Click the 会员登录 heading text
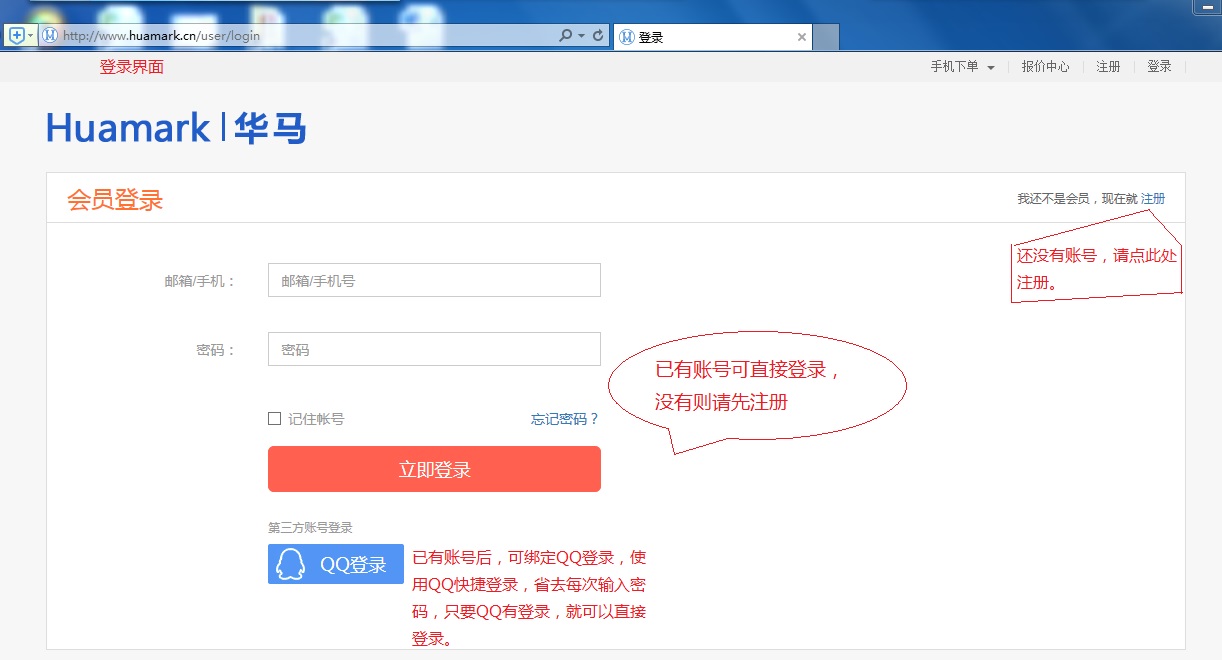The width and height of the screenshot is (1222, 660). [x=115, y=200]
